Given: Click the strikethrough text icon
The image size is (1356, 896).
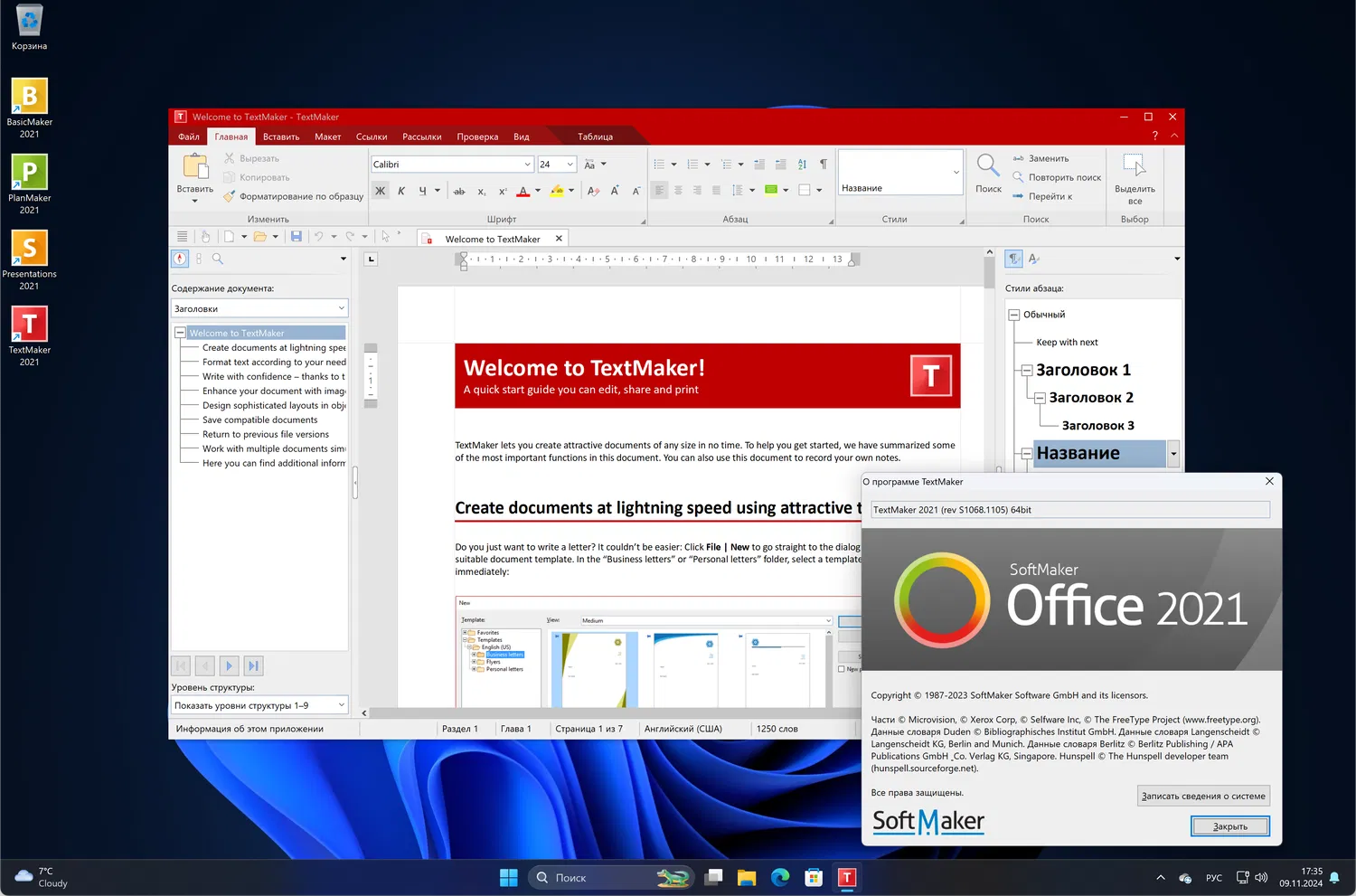Looking at the screenshot, I should tap(459, 191).
